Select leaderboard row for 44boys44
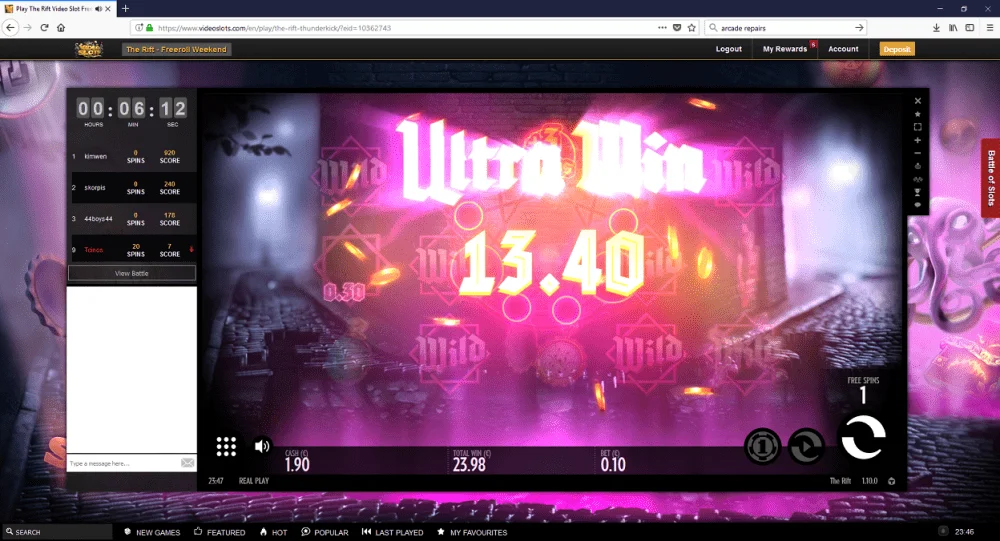 [132, 219]
